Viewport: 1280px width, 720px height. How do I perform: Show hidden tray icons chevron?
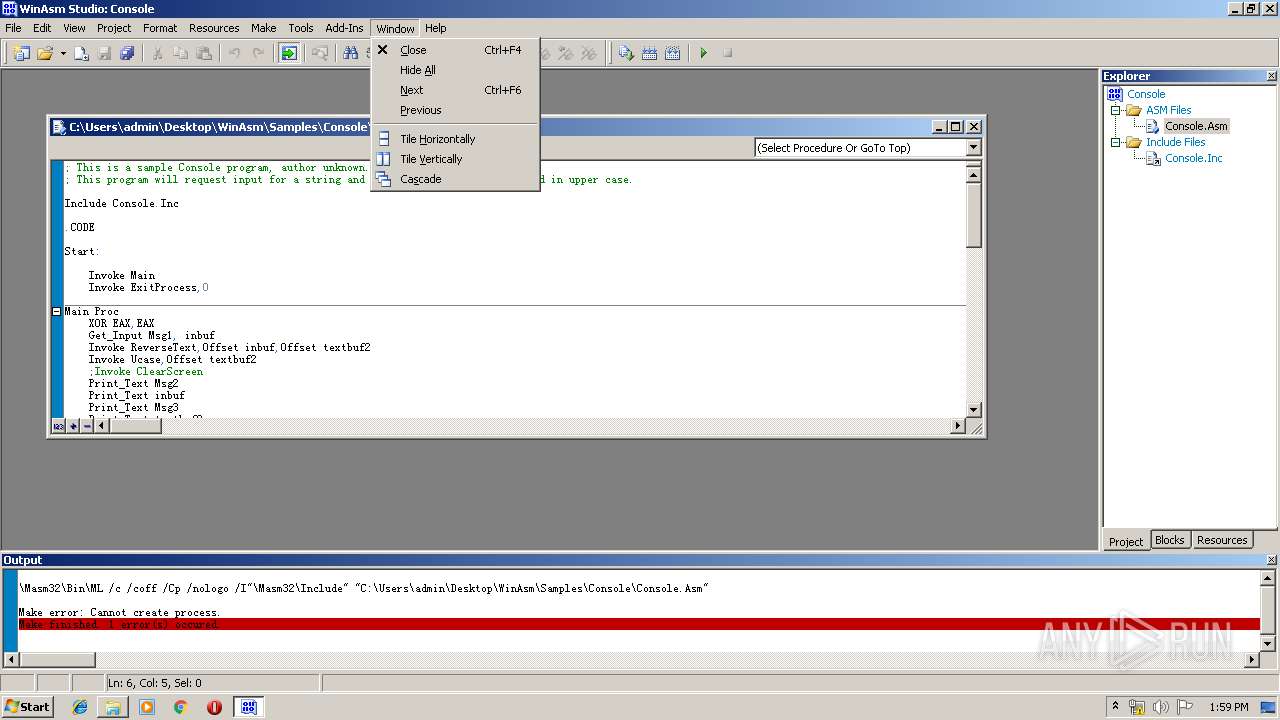(x=1116, y=707)
